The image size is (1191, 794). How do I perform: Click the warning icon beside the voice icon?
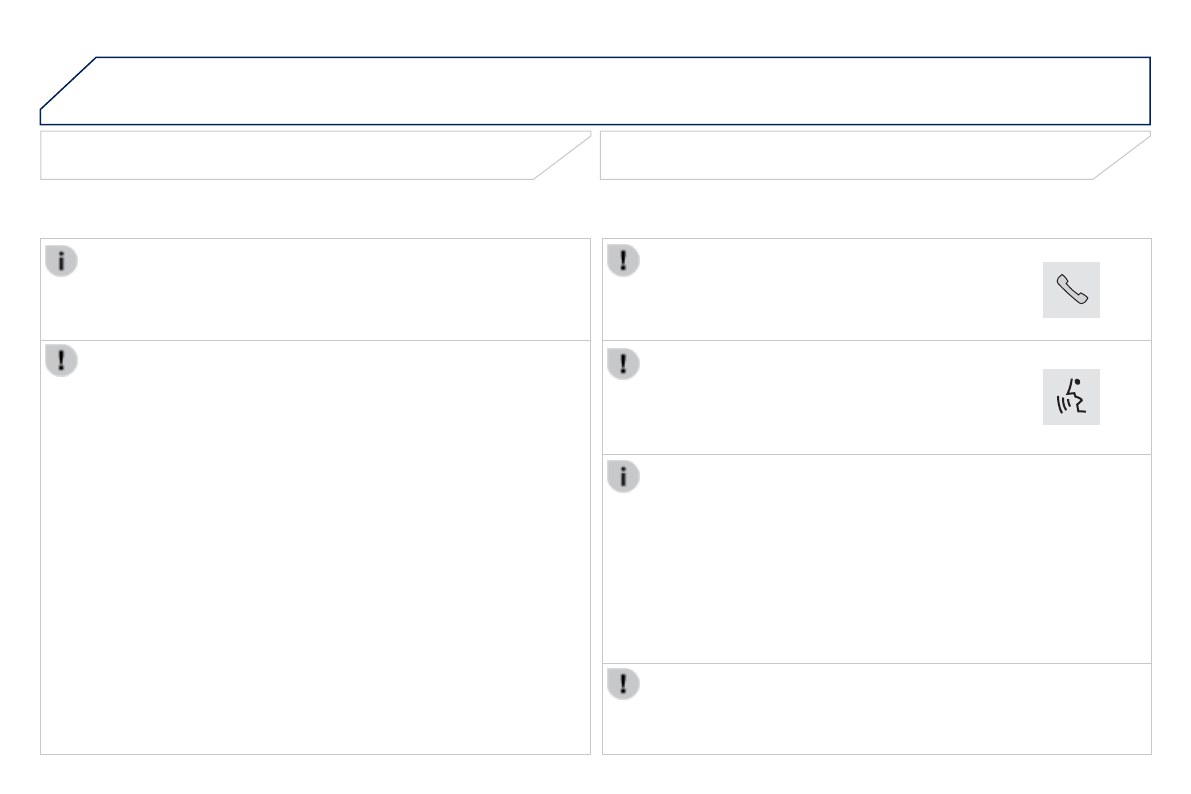click(624, 362)
